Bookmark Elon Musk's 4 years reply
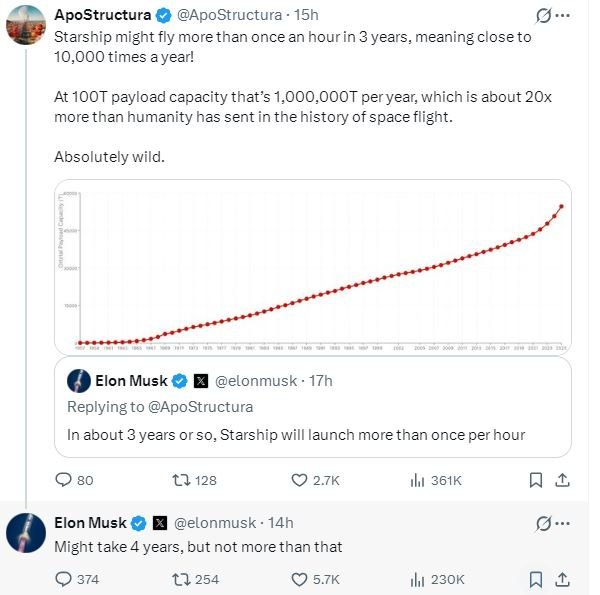The height and width of the screenshot is (595, 600). click(536, 579)
